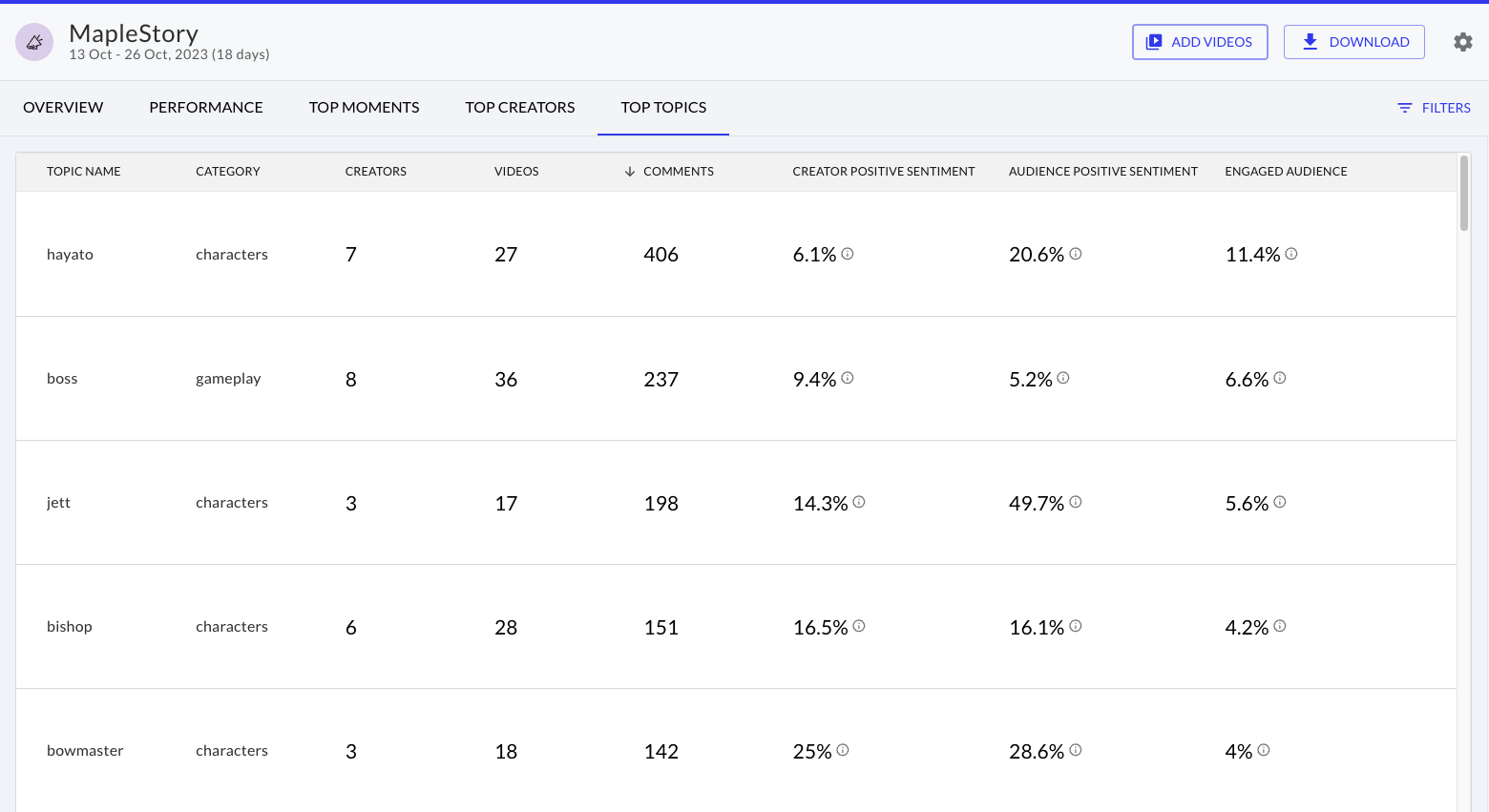Click the Download button
Screen dimensions: 1489x812
tap(1354, 42)
